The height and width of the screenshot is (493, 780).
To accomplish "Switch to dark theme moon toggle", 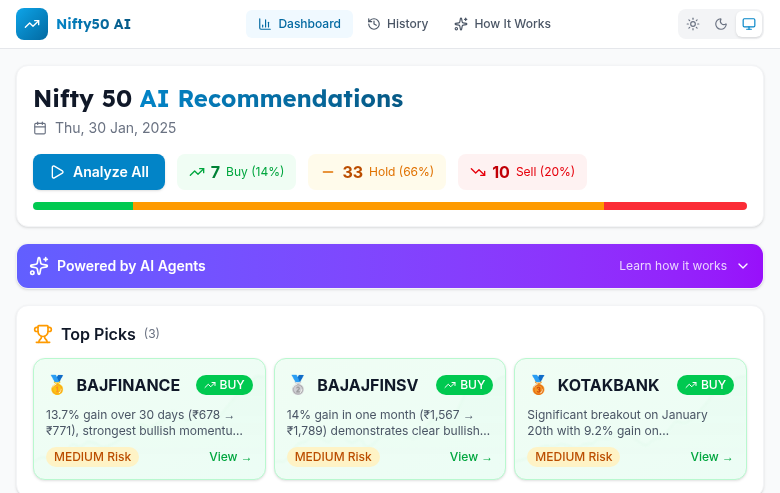I will pos(720,24).
